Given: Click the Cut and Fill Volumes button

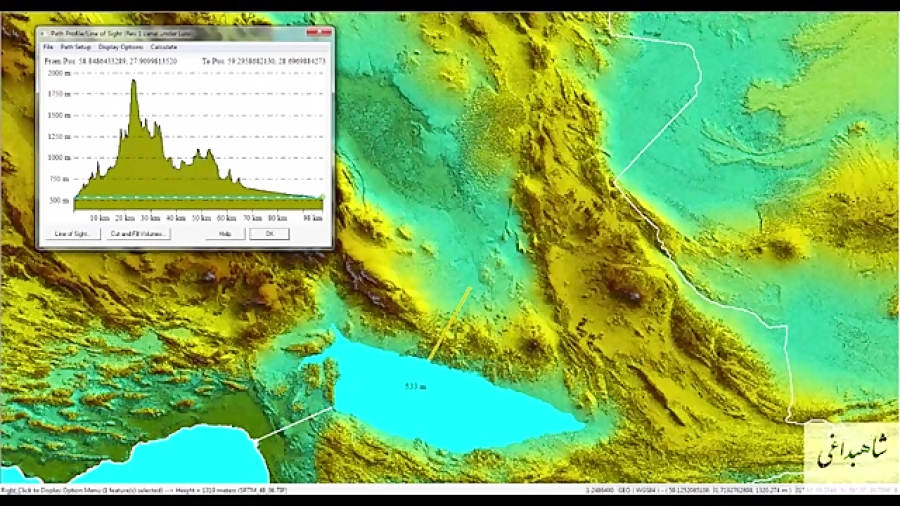Looking at the screenshot, I should (138, 233).
